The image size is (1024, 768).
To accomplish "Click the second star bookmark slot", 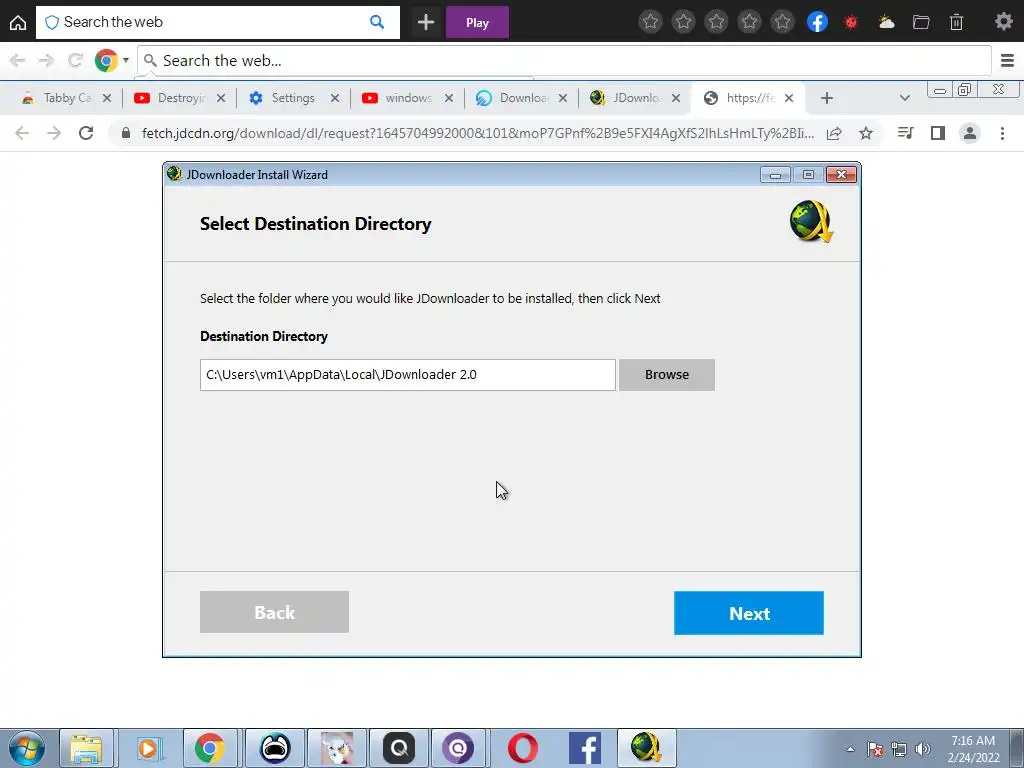I will 683,22.
